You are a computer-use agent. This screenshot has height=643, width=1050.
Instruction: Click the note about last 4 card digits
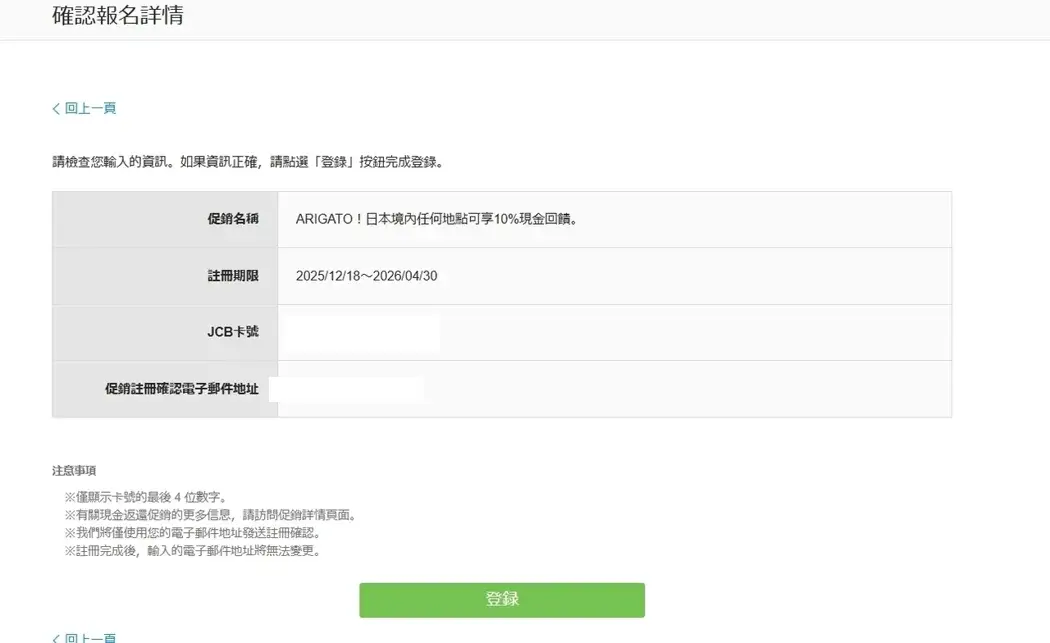[x=146, y=497]
